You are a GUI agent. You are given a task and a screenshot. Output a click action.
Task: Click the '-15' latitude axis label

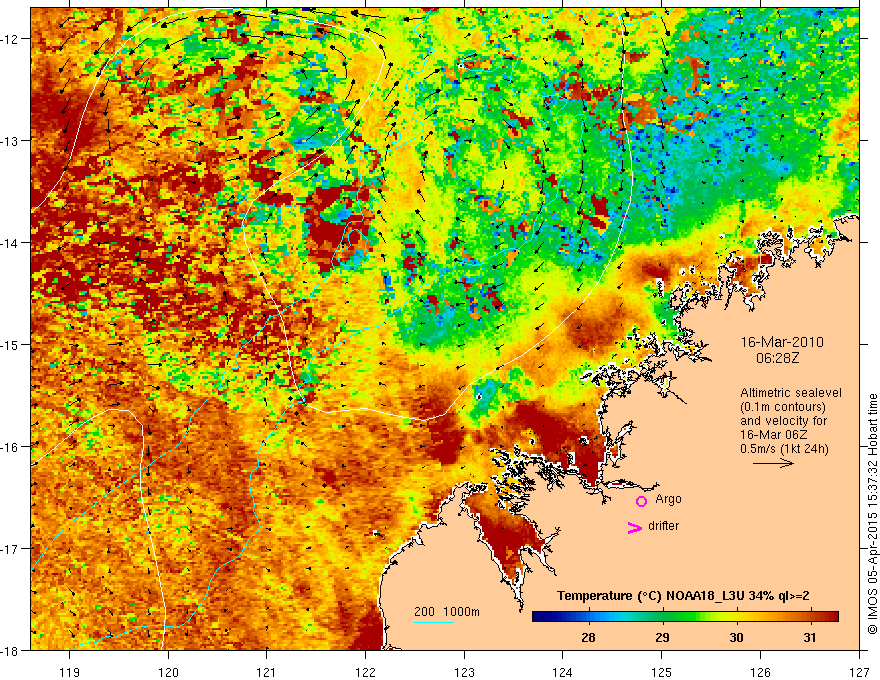[x=10, y=344]
